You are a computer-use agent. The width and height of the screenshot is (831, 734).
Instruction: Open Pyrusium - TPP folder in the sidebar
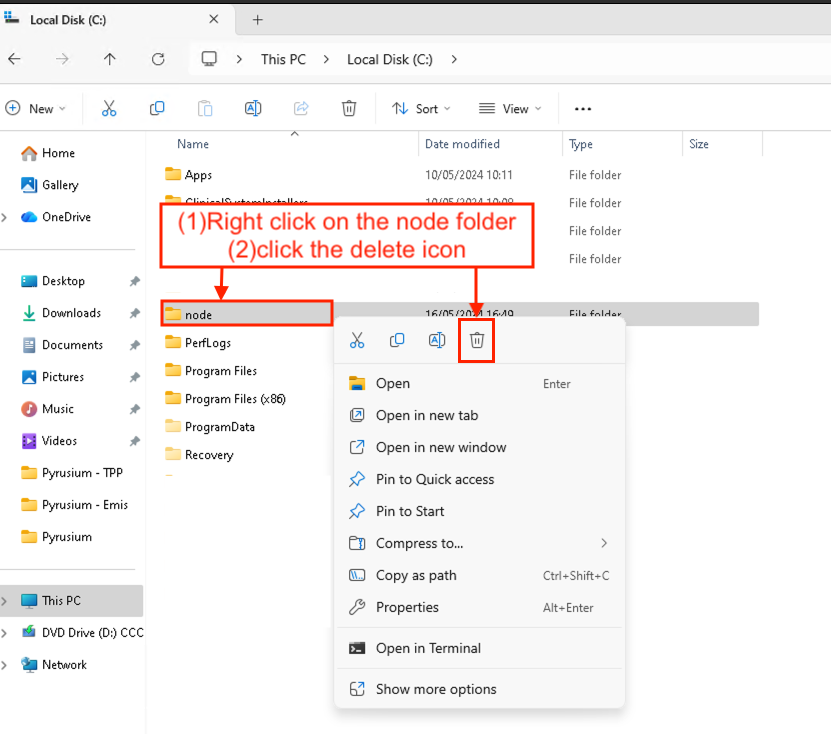(x=72, y=473)
